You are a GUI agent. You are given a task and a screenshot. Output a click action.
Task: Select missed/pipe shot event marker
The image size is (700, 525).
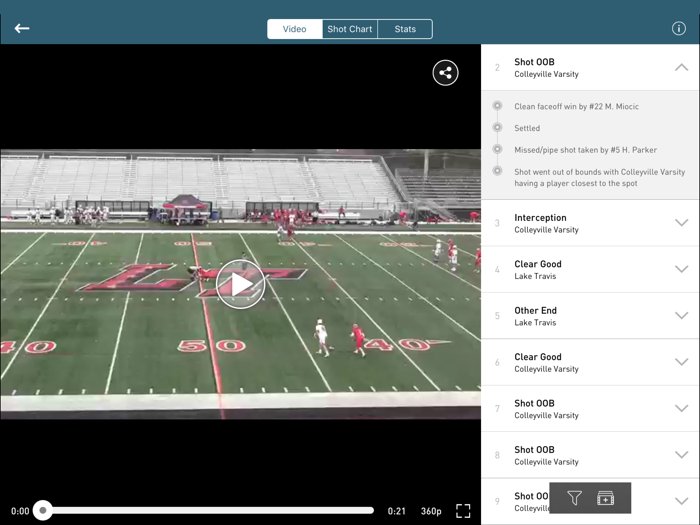497,150
